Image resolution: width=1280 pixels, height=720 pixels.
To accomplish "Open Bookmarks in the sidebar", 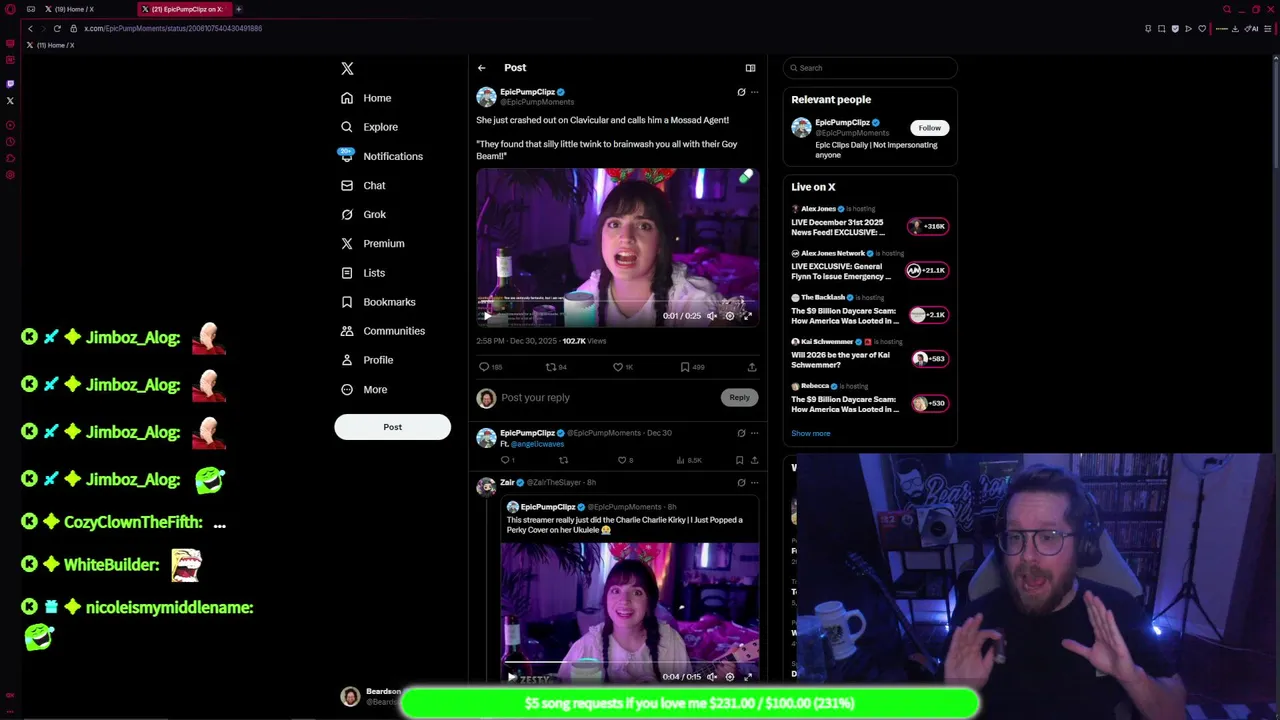I will [378, 301].
